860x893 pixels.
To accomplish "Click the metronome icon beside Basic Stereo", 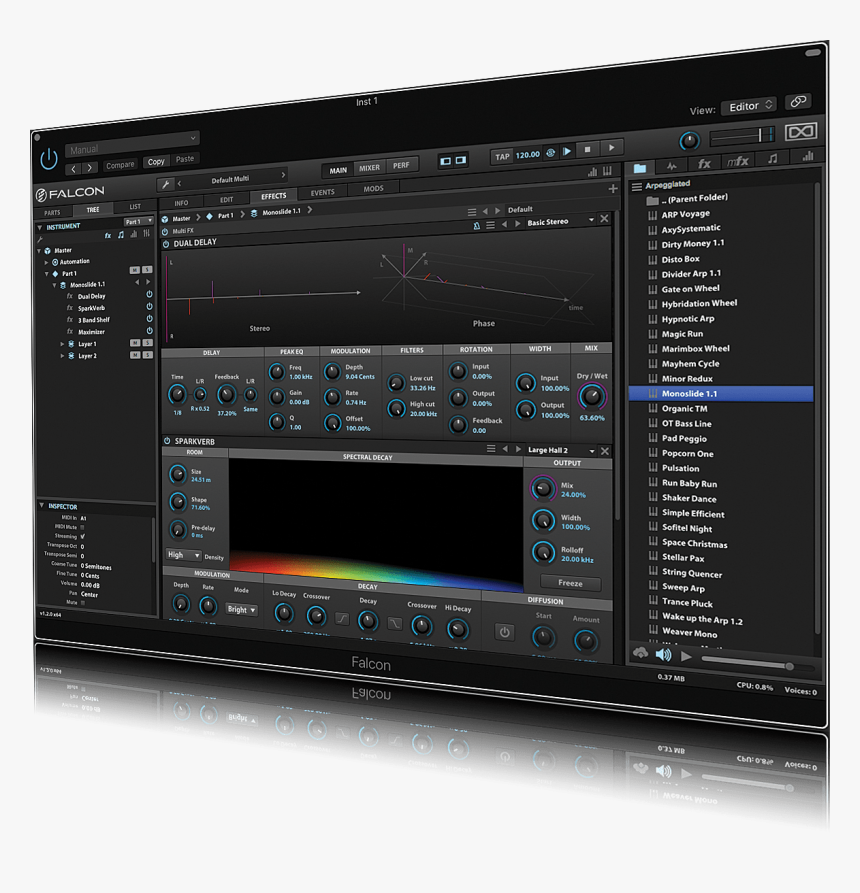I will coord(477,226).
